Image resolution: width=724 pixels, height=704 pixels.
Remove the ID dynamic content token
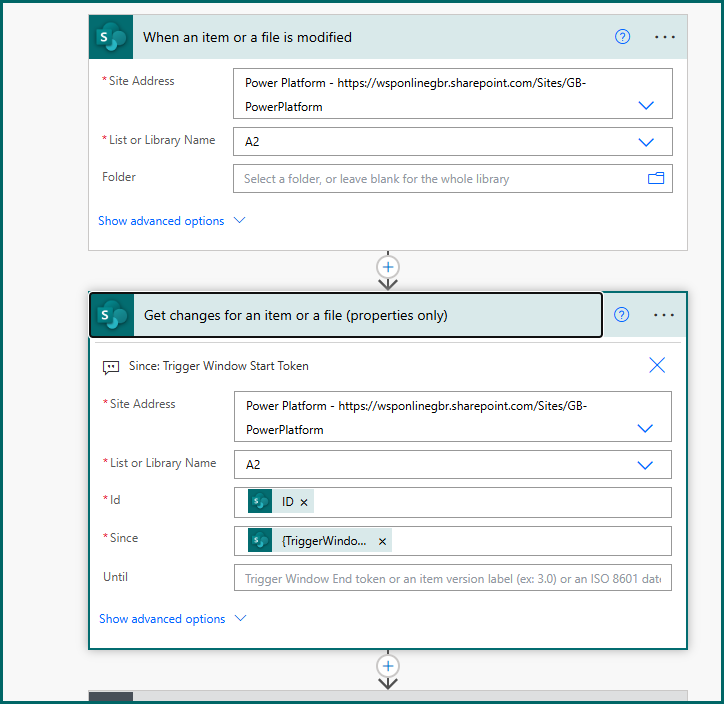tap(304, 502)
